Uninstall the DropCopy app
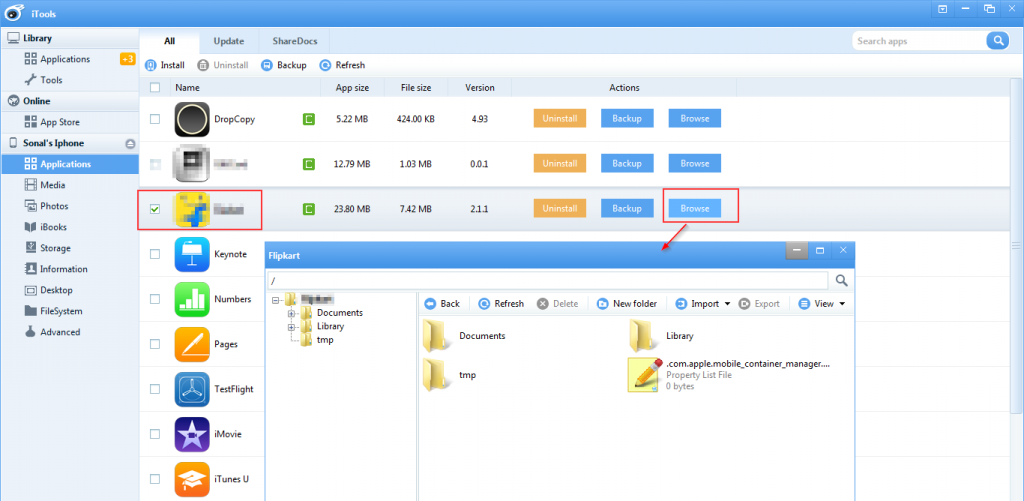Viewport: 1024px width, 501px height. (560, 119)
